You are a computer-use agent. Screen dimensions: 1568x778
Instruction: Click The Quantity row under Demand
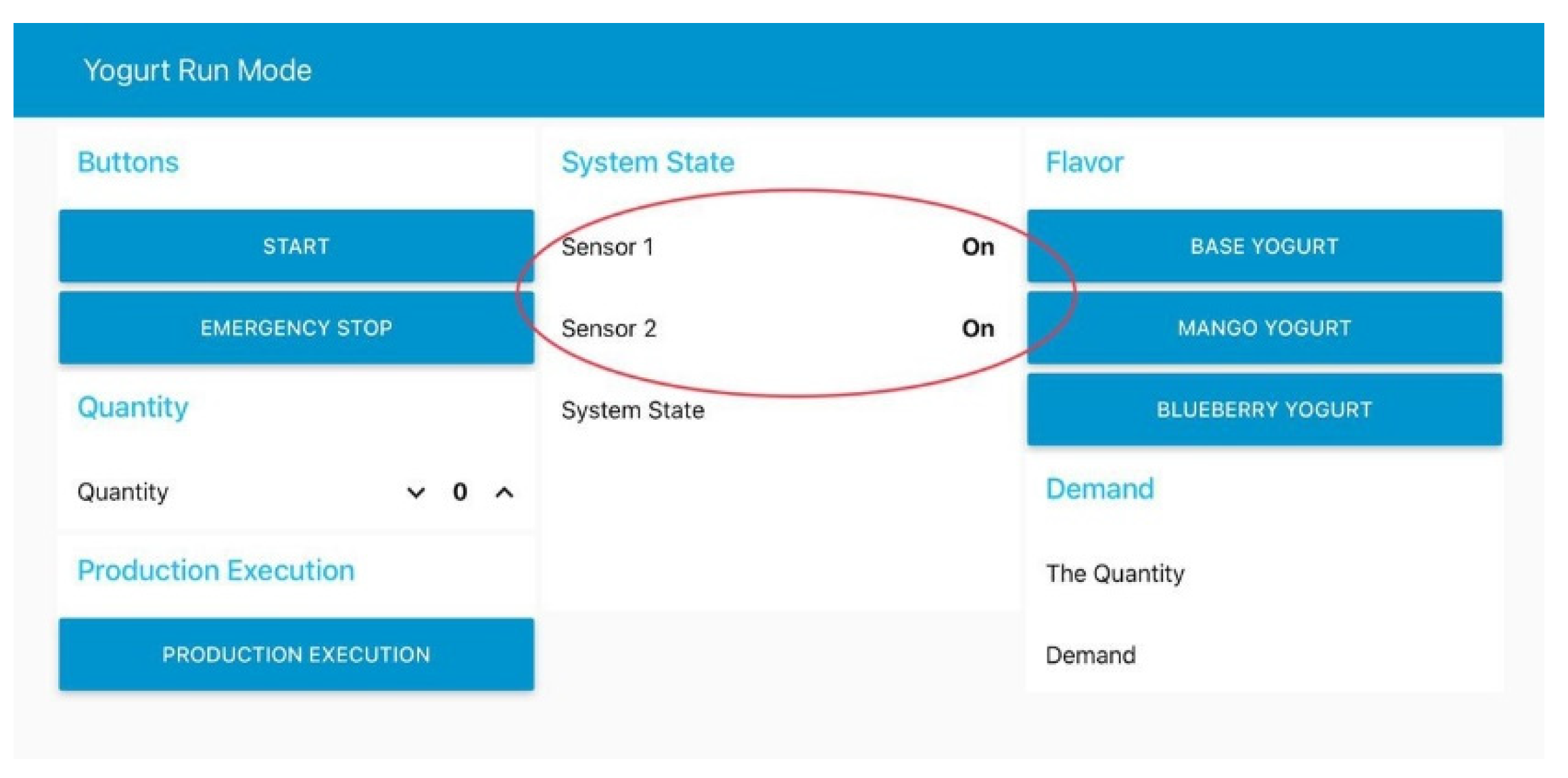(x=1115, y=574)
